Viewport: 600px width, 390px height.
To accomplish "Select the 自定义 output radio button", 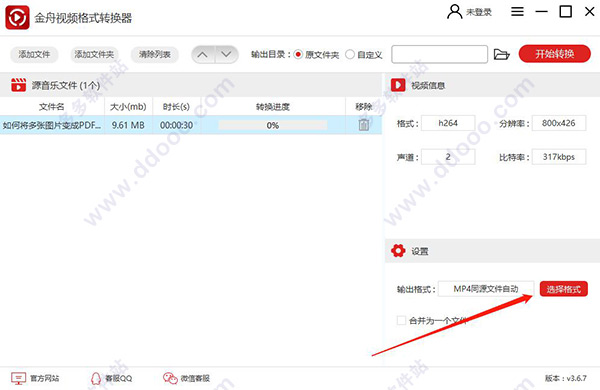I will click(350, 55).
